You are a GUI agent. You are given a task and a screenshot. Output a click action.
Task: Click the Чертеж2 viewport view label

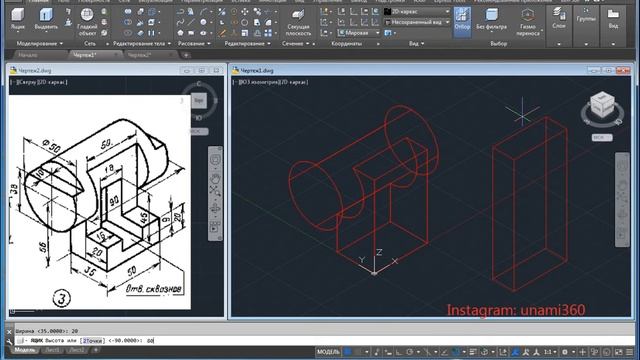coord(27,82)
